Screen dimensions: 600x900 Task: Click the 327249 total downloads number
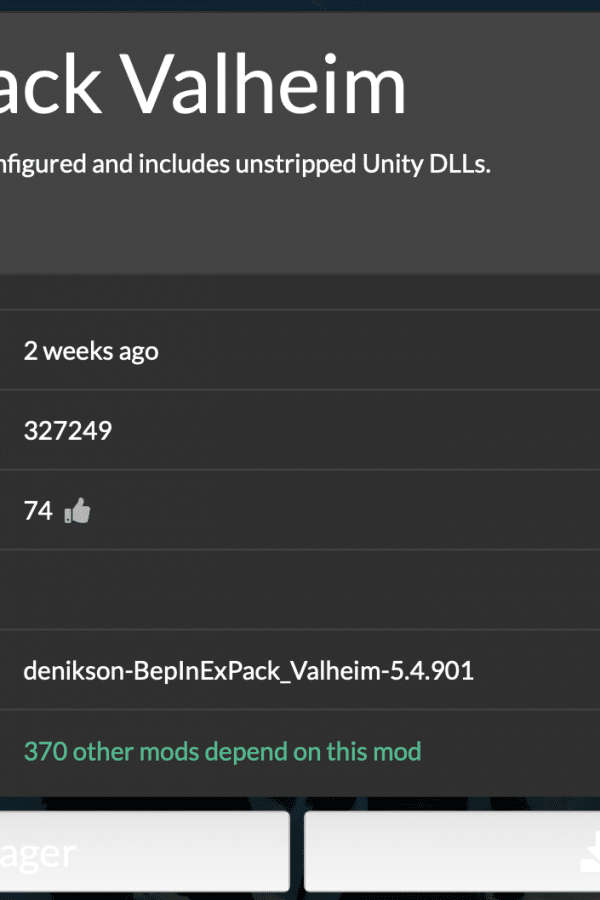[68, 430]
